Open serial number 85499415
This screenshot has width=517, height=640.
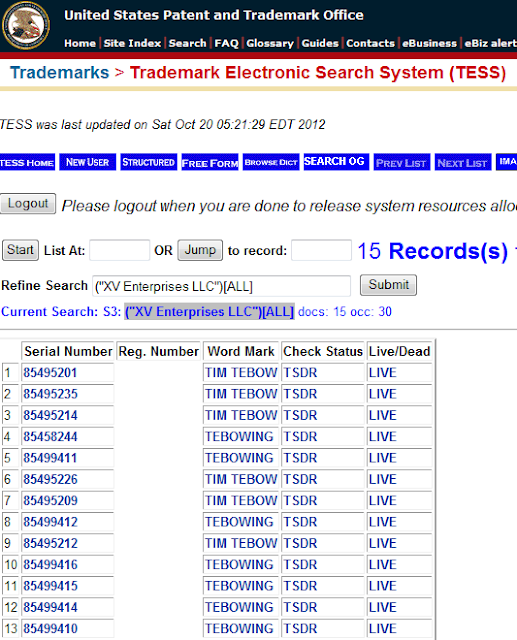pos(50,586)
